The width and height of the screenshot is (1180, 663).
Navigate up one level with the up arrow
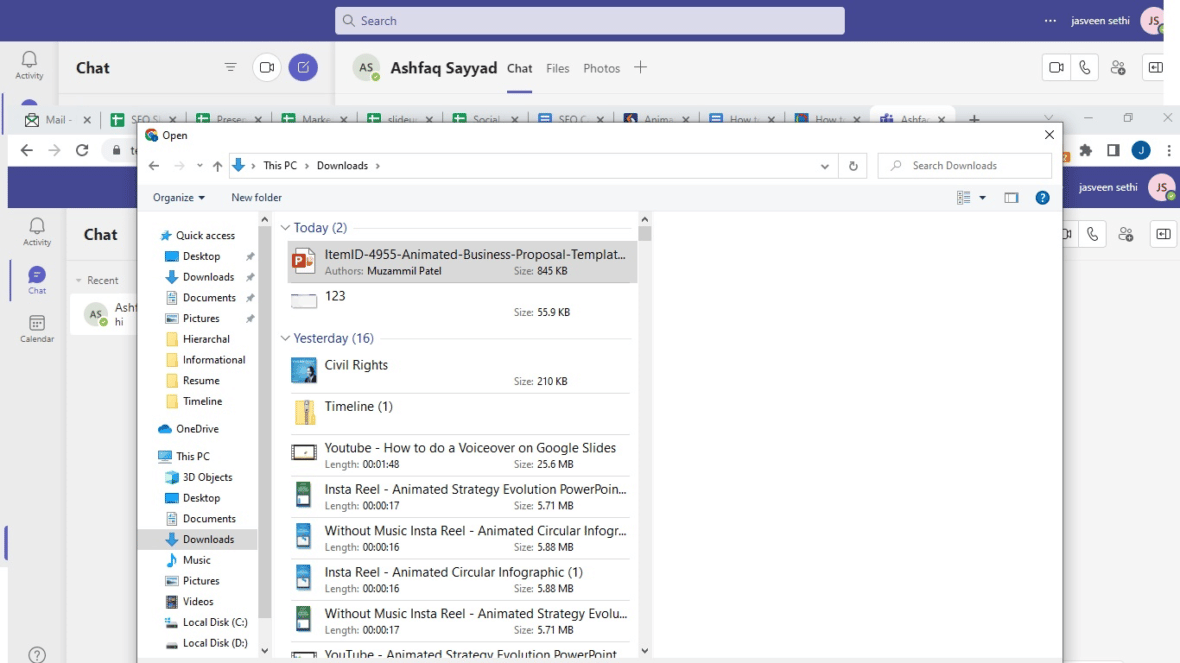coord(217,165)
